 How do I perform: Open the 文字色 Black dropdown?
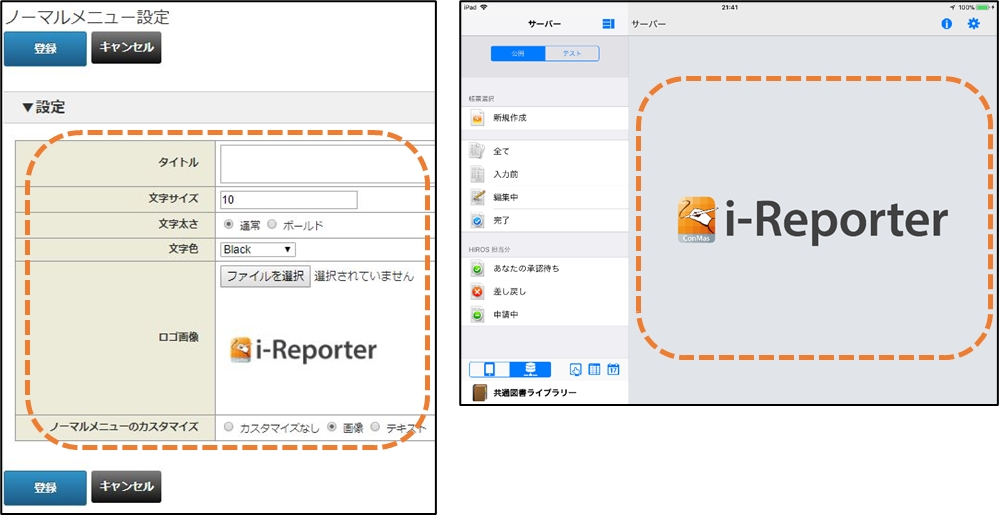(x=258, y=249)
